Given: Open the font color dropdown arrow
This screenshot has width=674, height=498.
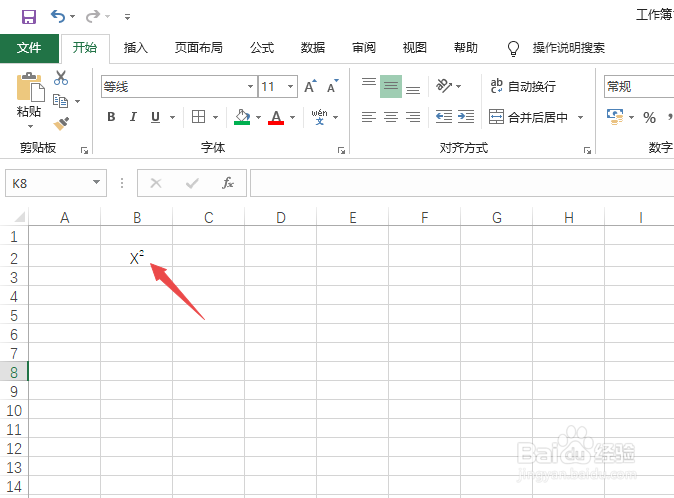Looking at the screenshot, I should [293, 117].
